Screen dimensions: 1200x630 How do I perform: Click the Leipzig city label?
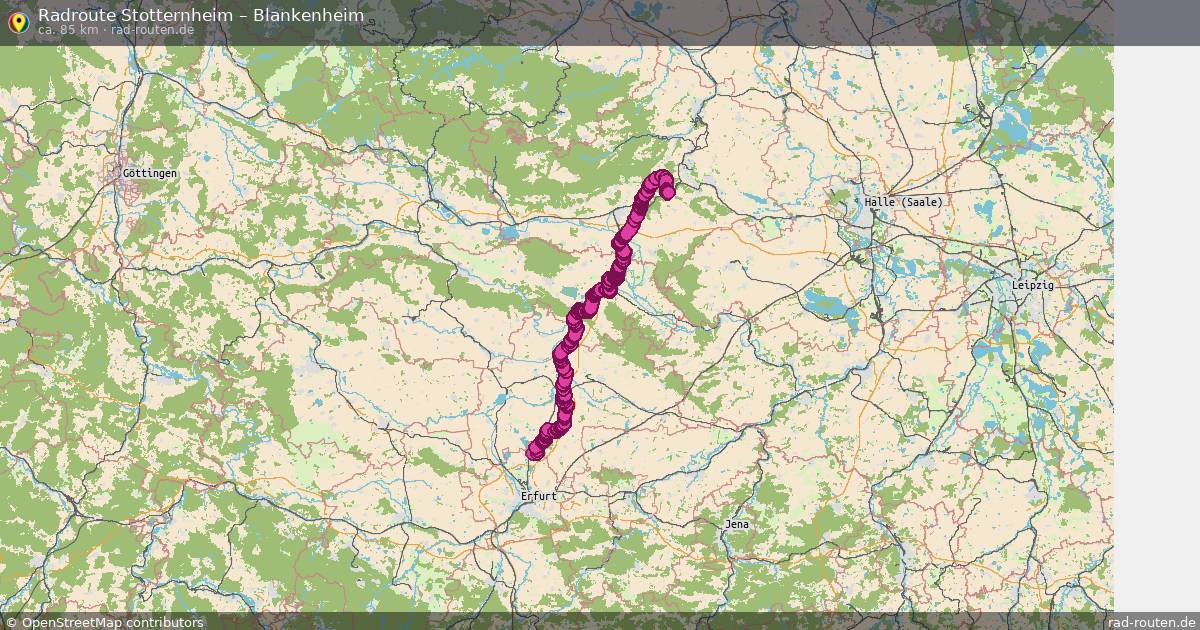click(x=1033, y=285)
